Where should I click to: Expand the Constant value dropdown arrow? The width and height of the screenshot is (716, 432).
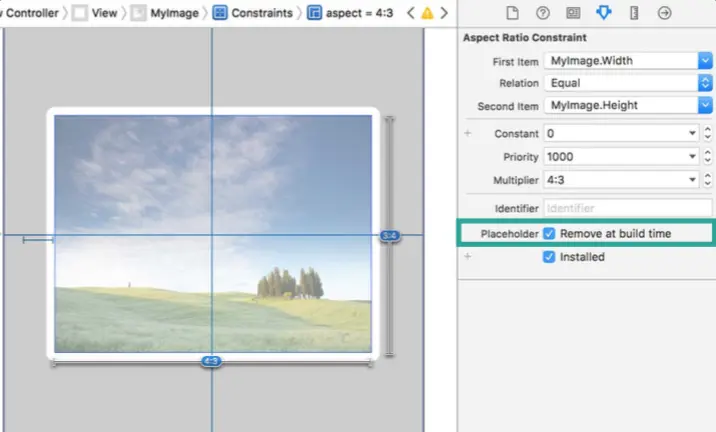(x=692, y=133)
